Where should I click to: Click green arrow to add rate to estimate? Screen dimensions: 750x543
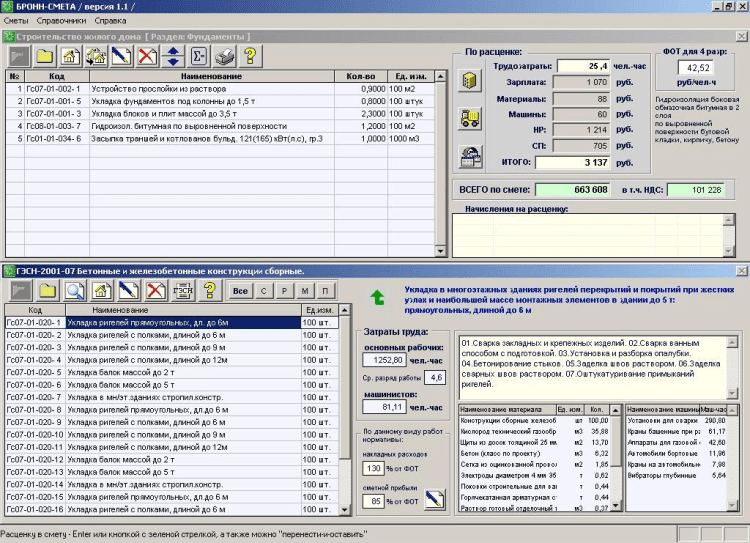tap(377, 298)
